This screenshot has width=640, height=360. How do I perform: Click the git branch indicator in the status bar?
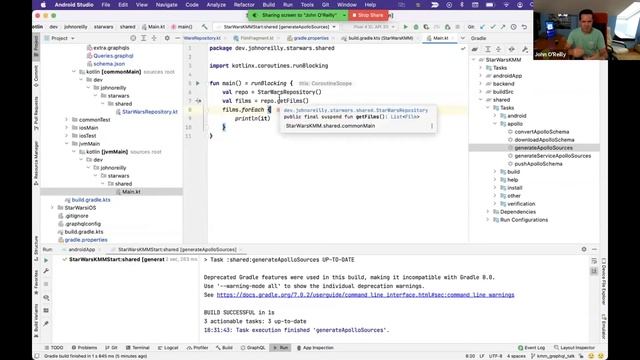point(552,356)
